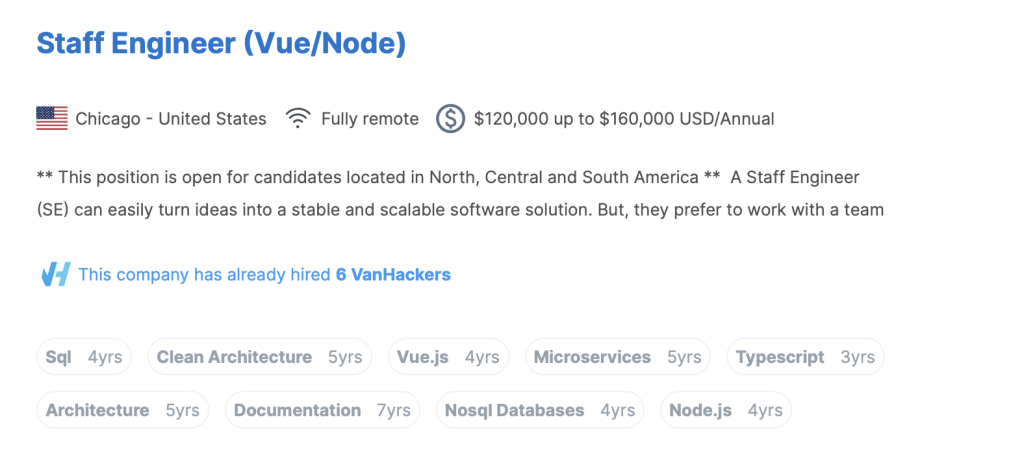Click the United States flag icon
Viewport: 1024px width, 461px height.
click(x=52, y=119)
